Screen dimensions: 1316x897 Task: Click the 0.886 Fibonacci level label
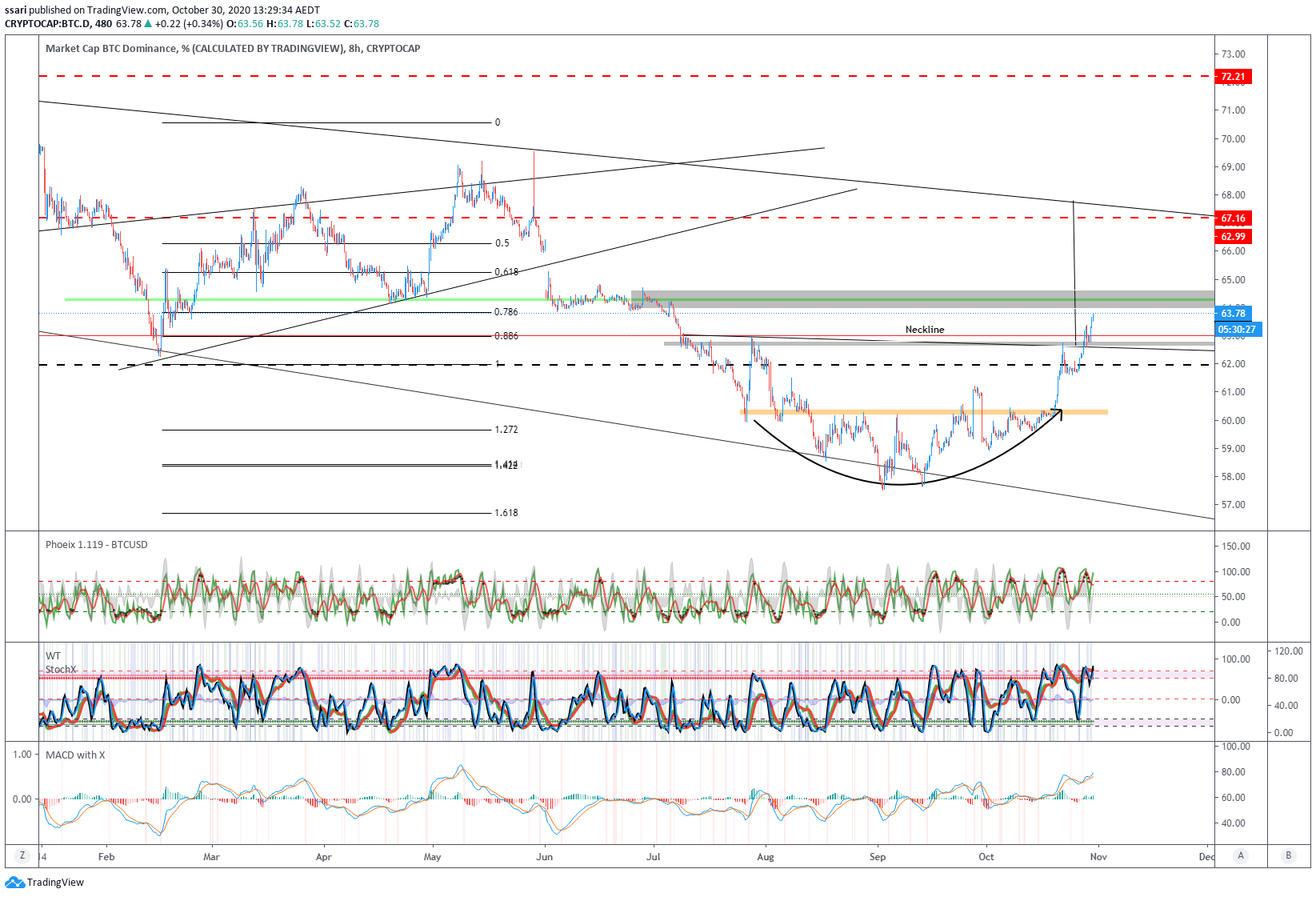coord(506,336)
